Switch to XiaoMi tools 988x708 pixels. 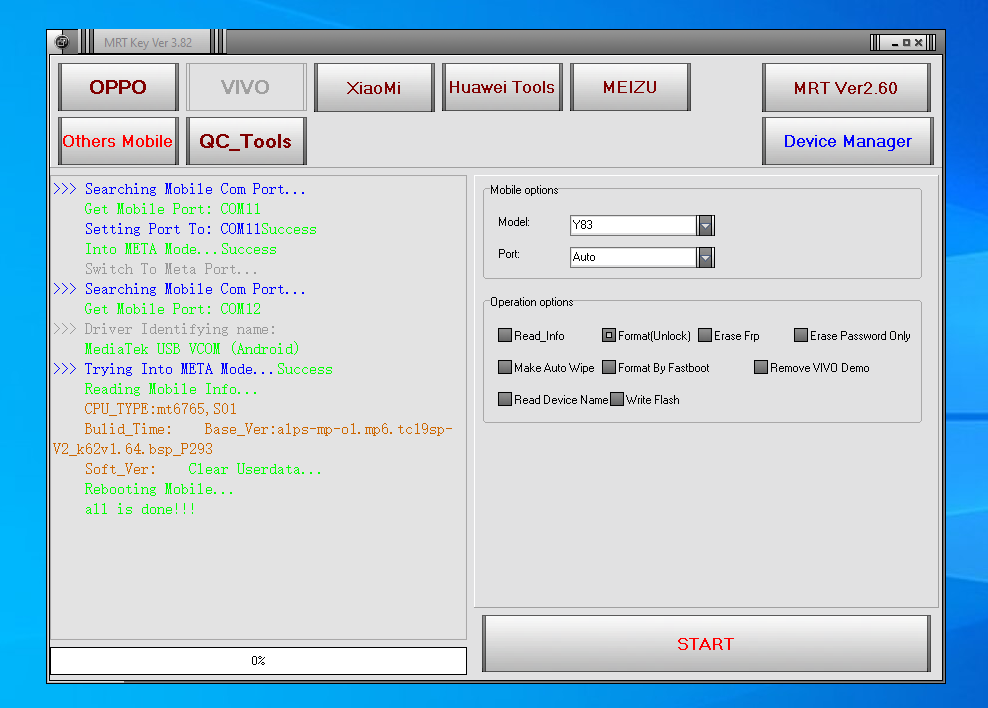(x=374, y=87)
